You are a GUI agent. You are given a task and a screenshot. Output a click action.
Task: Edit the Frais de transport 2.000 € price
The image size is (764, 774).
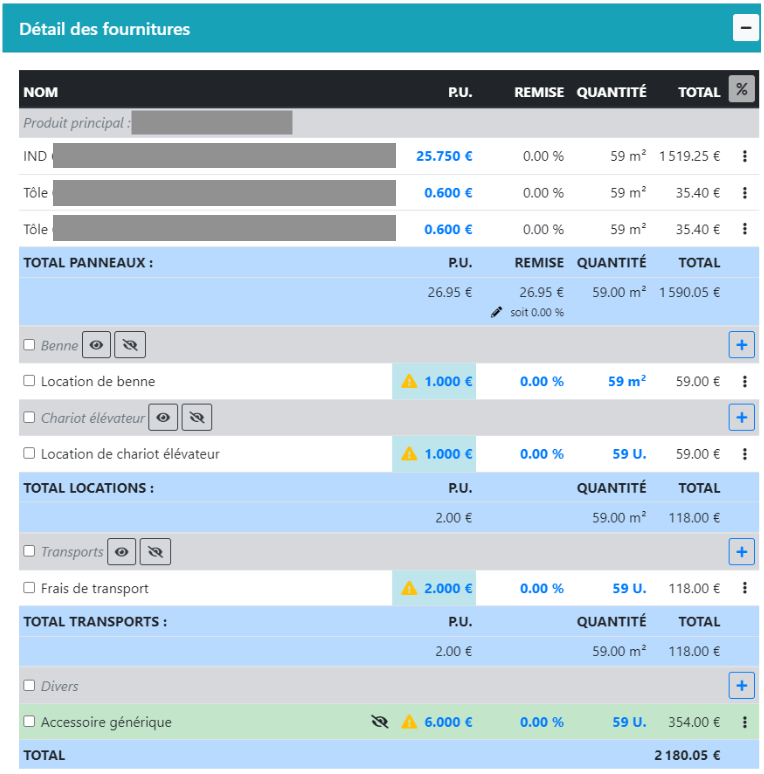(x=448, y=588)
